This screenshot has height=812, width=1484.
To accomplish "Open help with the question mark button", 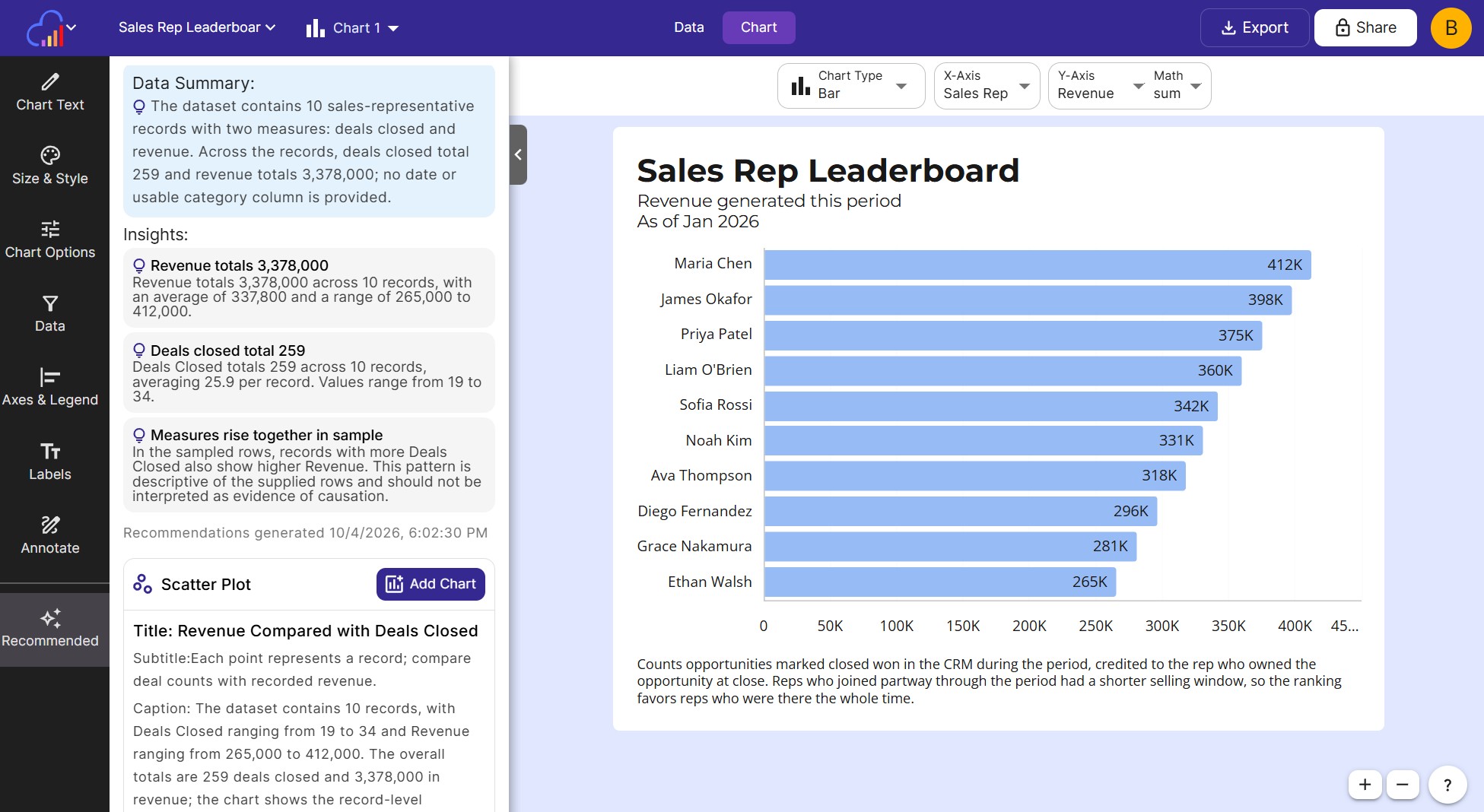I will pyautogui.click(x=1447, y=785).
